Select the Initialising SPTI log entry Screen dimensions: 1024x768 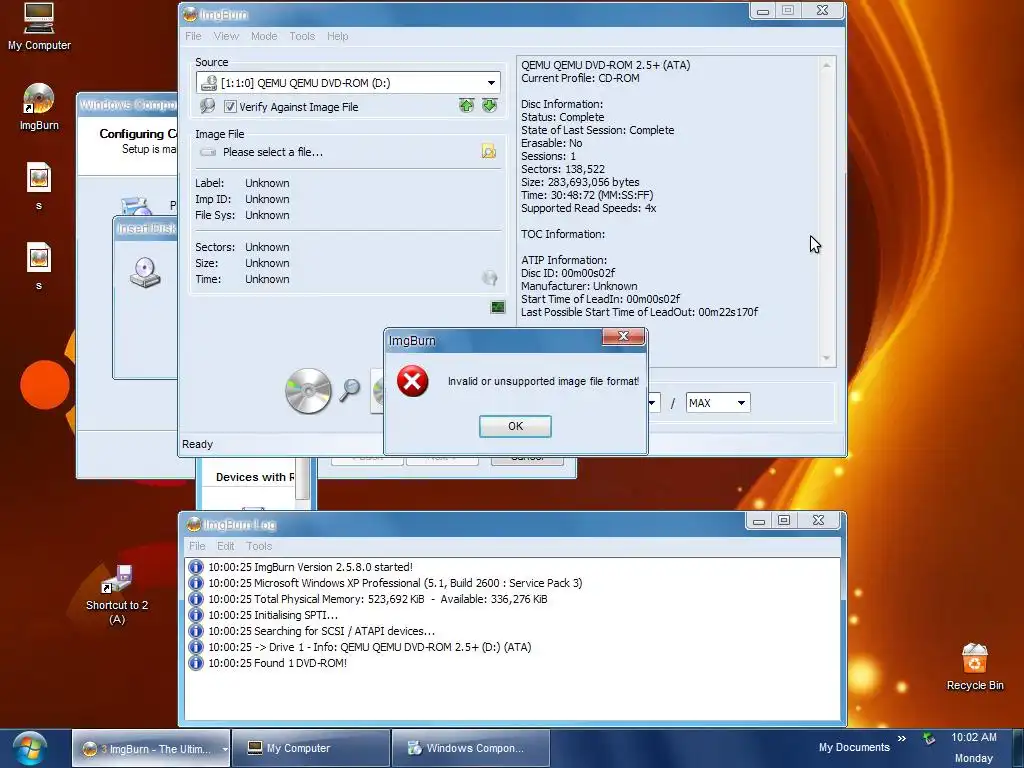(x=273, y=615)
